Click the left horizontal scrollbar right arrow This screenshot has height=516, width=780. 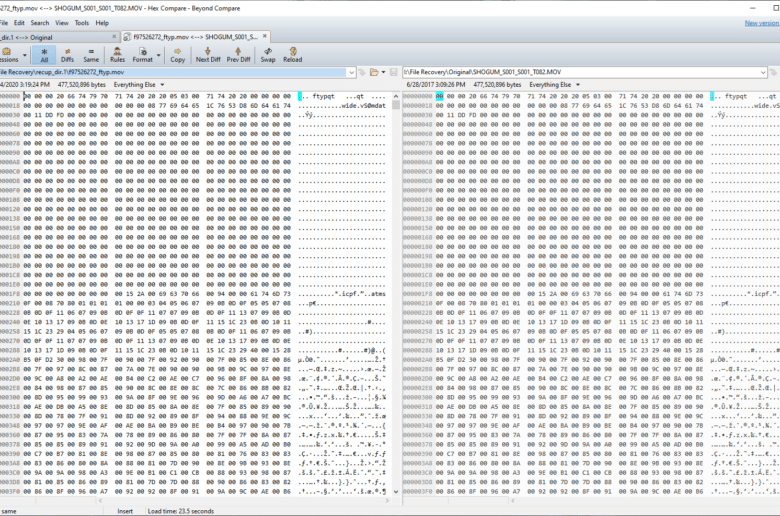click(x=388, y=501)
